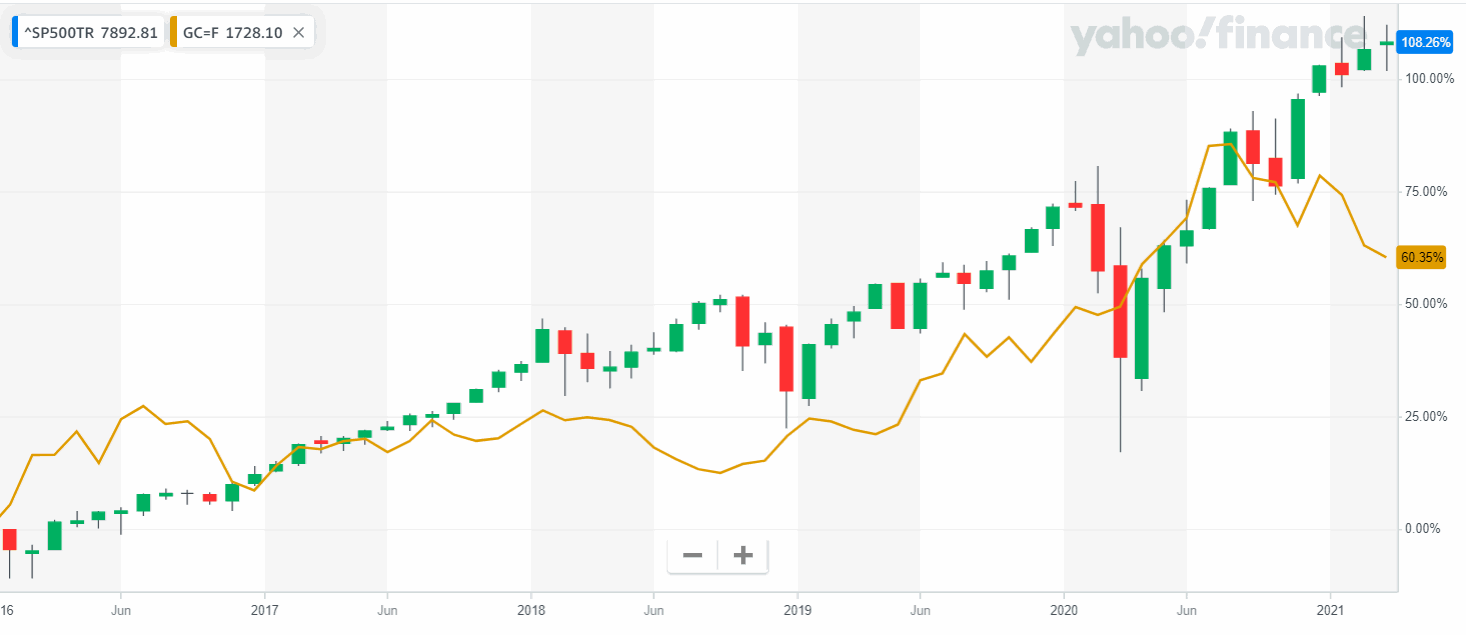Click the minus zoom out button
The height and width of the screenshot is (635, 1466).
693,556
